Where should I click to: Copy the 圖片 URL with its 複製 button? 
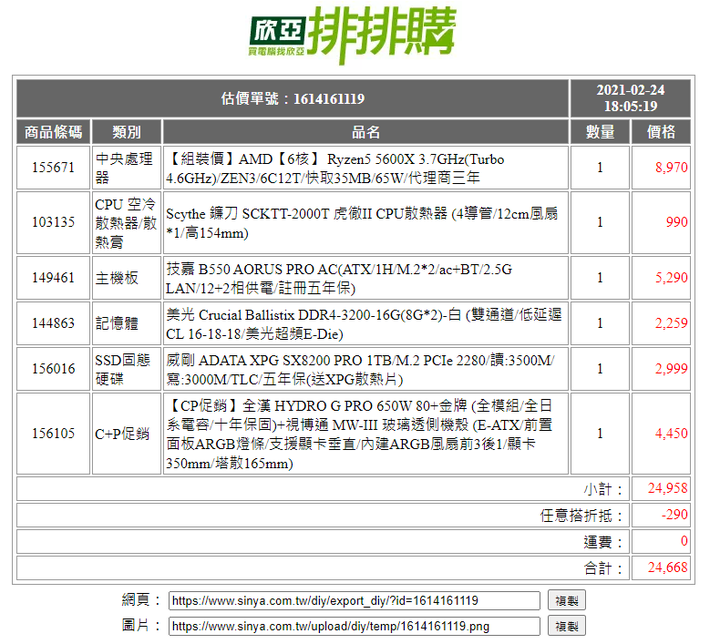coord(566,626)
